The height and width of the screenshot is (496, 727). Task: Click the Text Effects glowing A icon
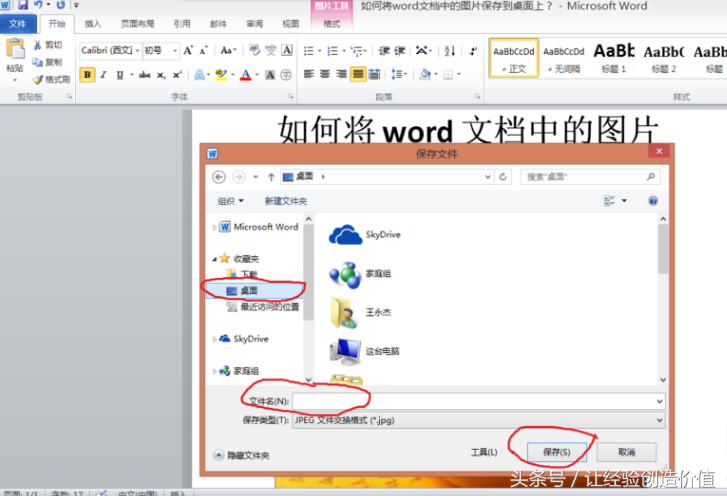pos(199,75)
